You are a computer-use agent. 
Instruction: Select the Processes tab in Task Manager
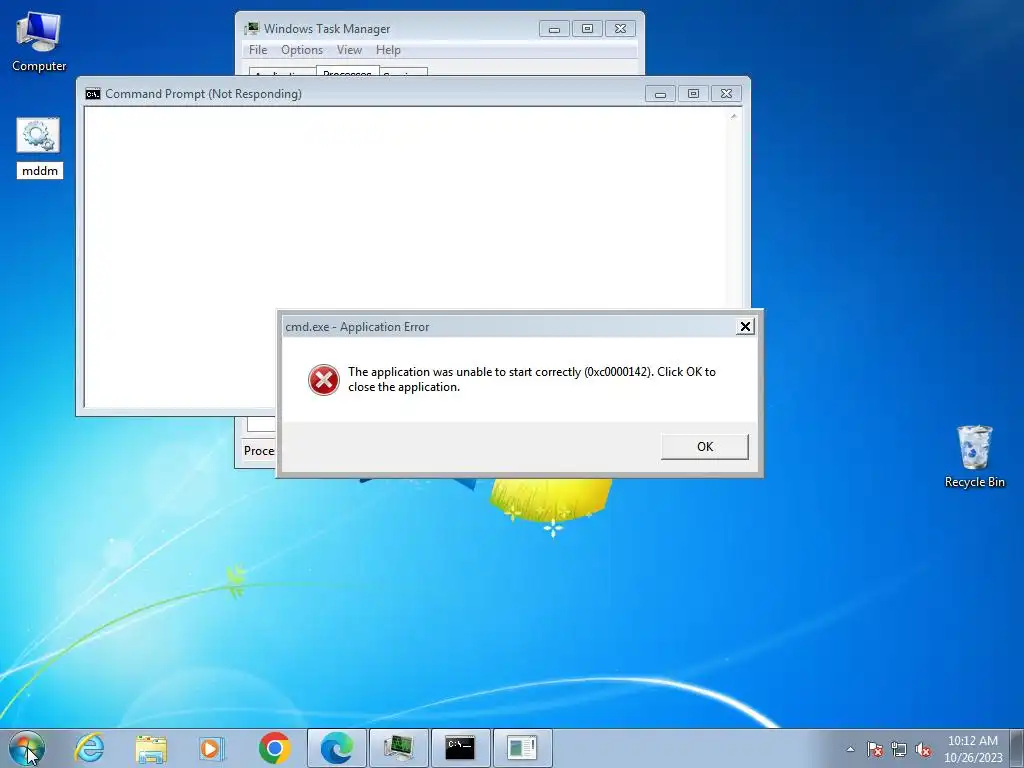click(347, 71)
